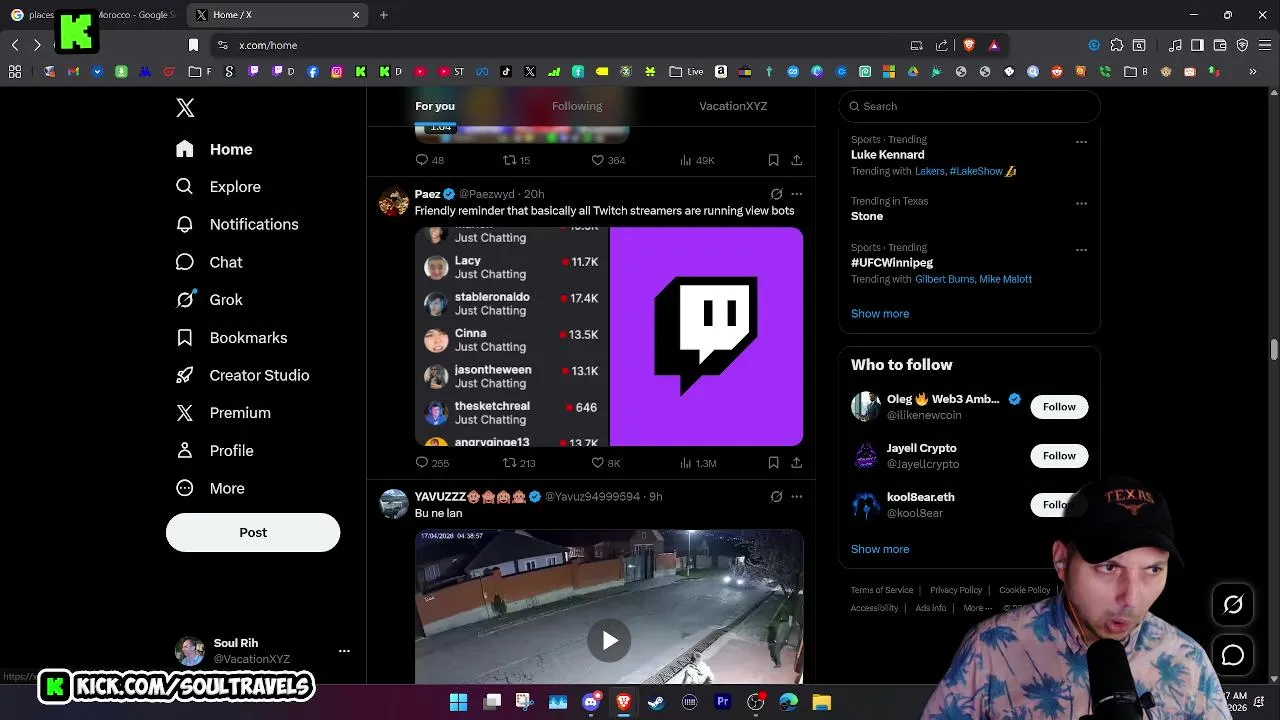Open more options for Luke Kennard trend
This screenshot has width=1280, height=720.
coord(1081,142)
